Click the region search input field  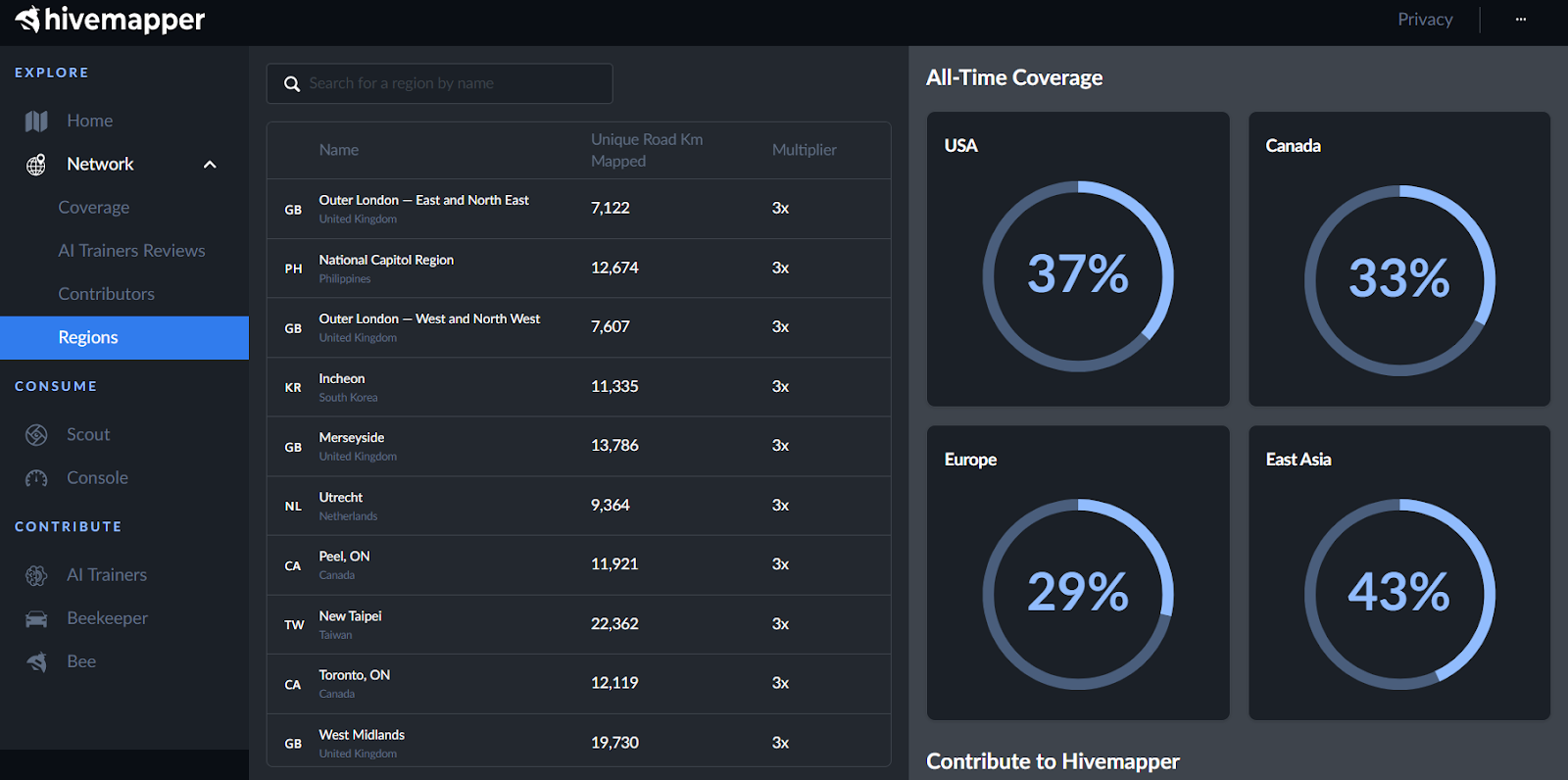(x=439, y=84)
